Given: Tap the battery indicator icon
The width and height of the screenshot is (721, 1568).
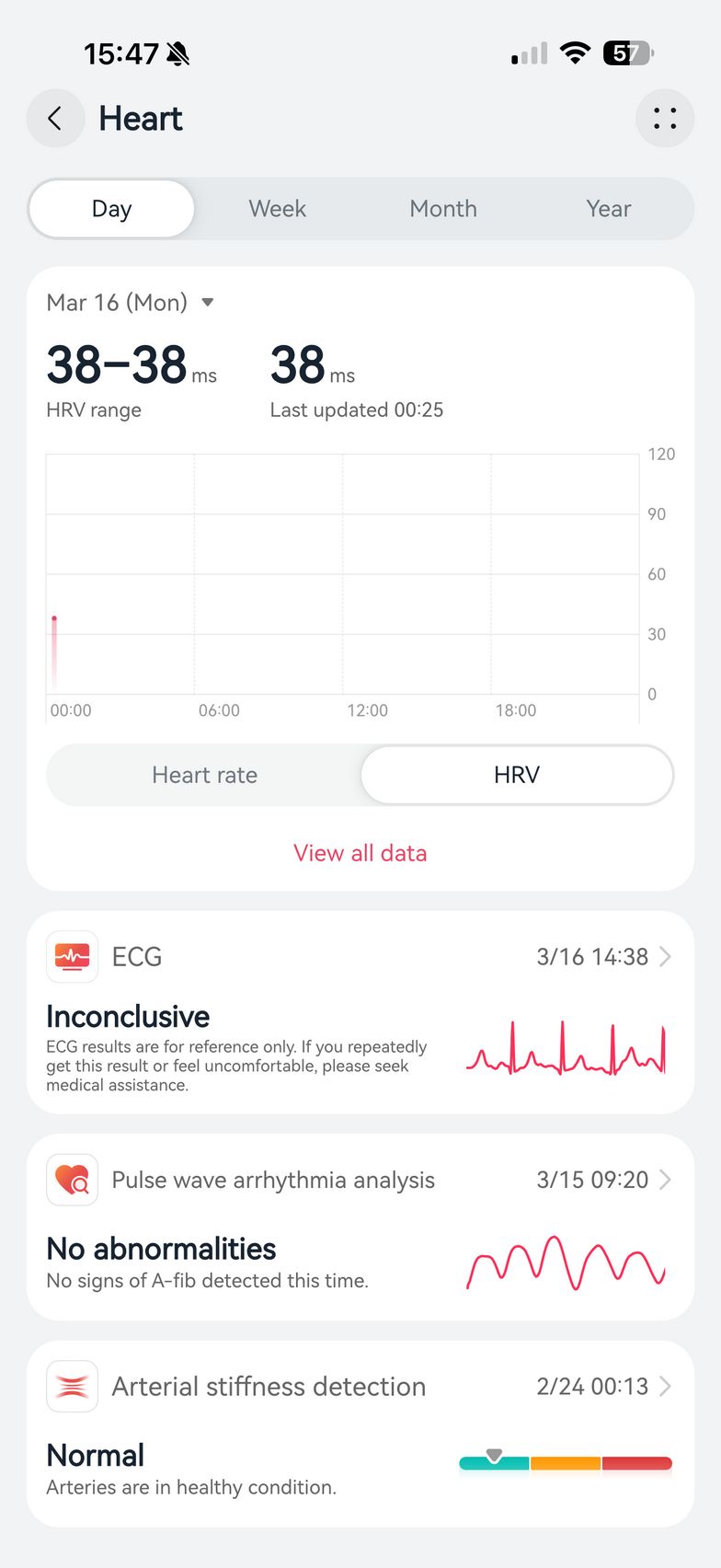Looking at the screenshot, I should pyautogui.click(x=627, y=53).
